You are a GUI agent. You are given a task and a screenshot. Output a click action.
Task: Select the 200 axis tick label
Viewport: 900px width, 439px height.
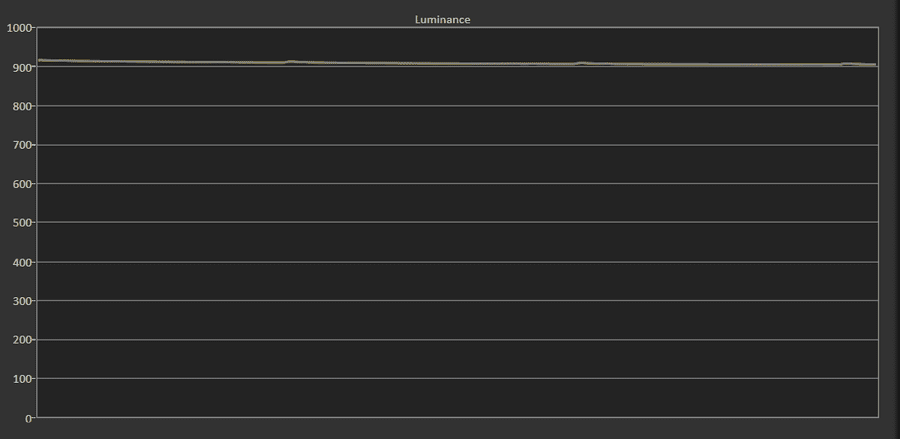tap(22, 340)
